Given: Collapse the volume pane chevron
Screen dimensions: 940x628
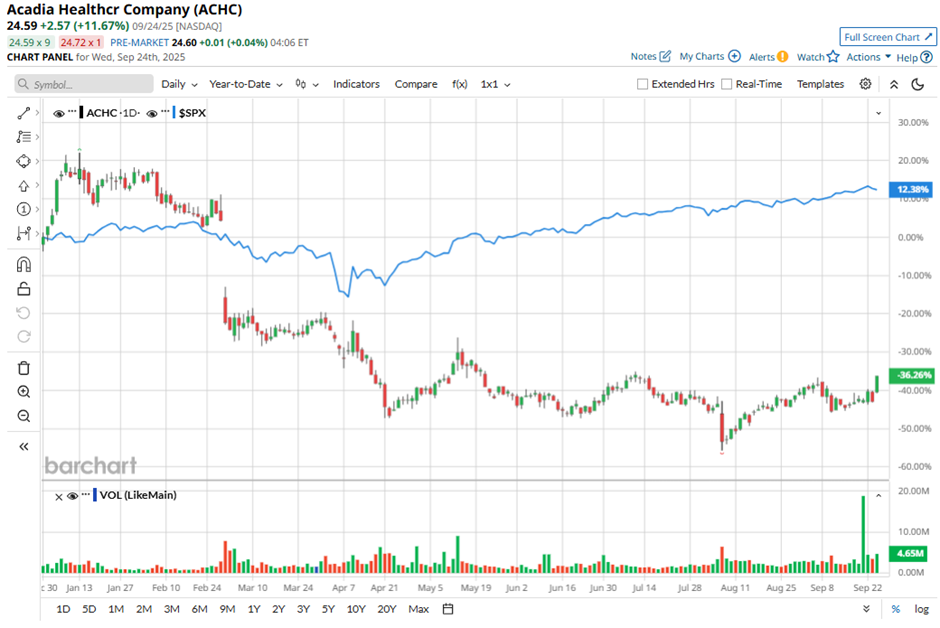Looking at the screenshot, I should point(878,496).
